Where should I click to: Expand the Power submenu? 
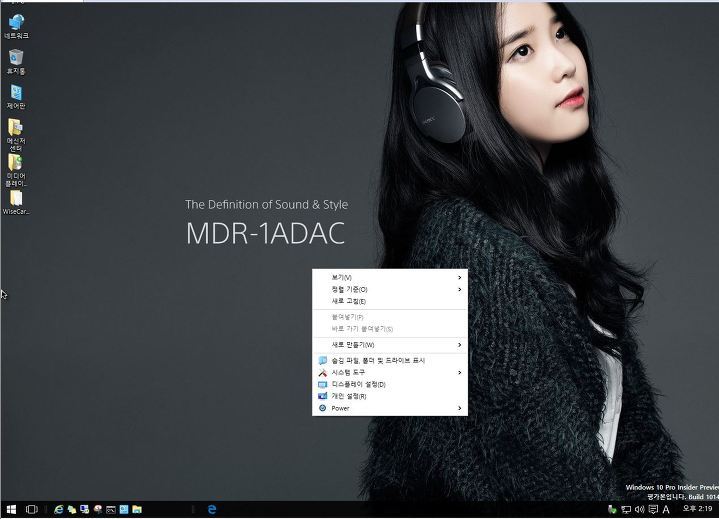click(390, 408)
